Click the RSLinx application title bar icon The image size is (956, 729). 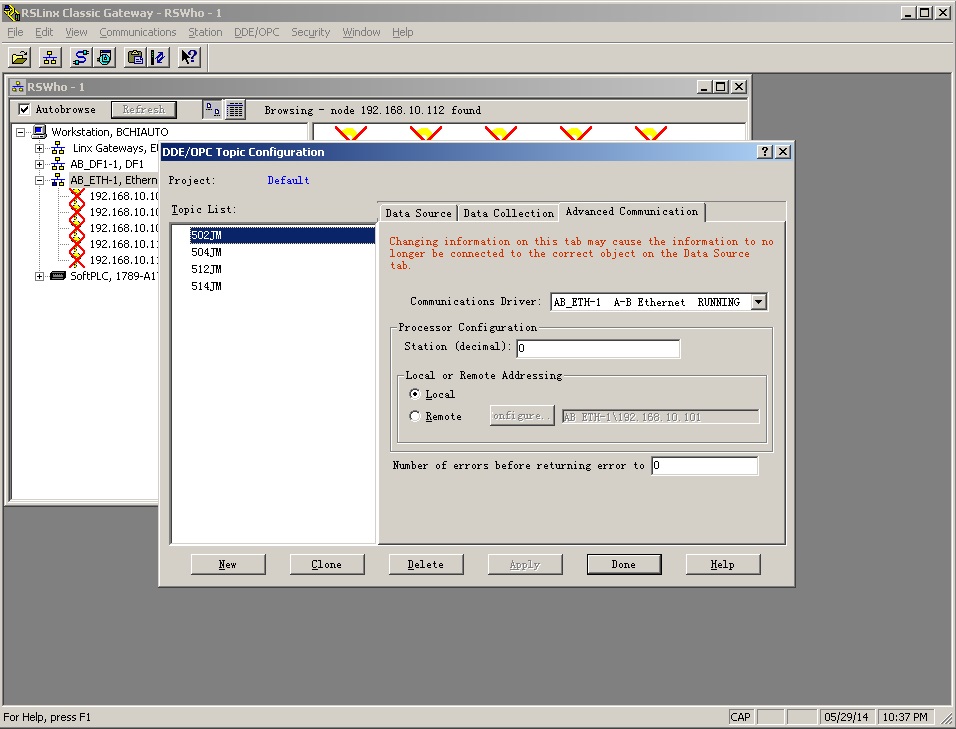point(11,13)
